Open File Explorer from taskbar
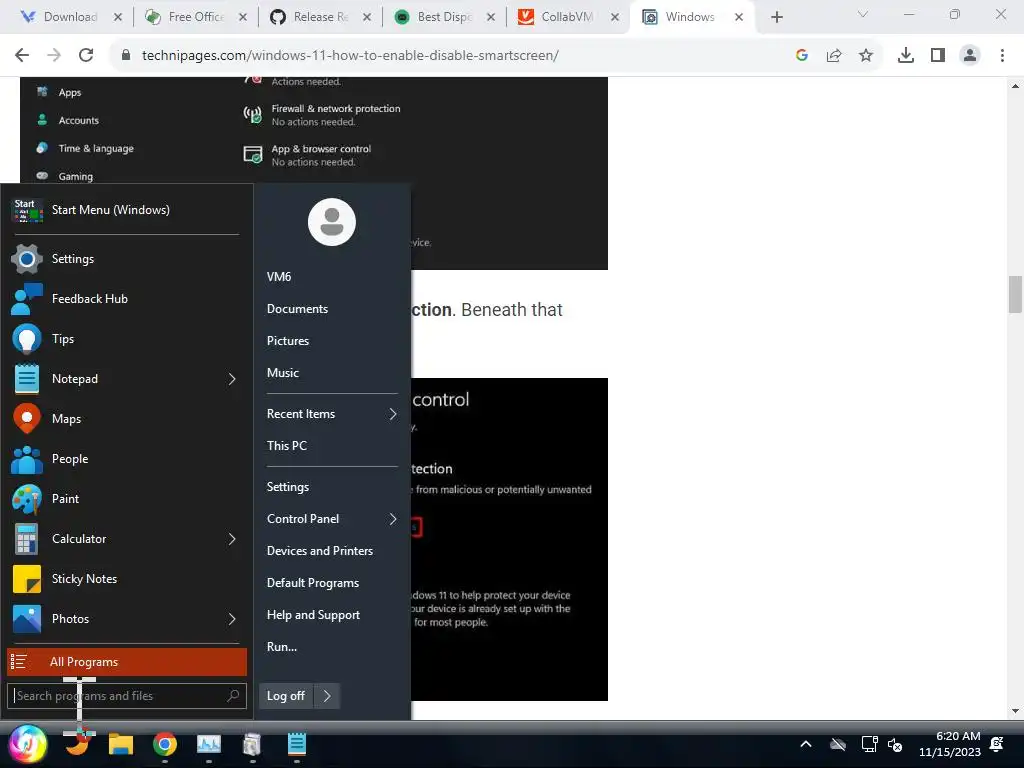This screenshot has height=768, width=1024. click(121, 744)
